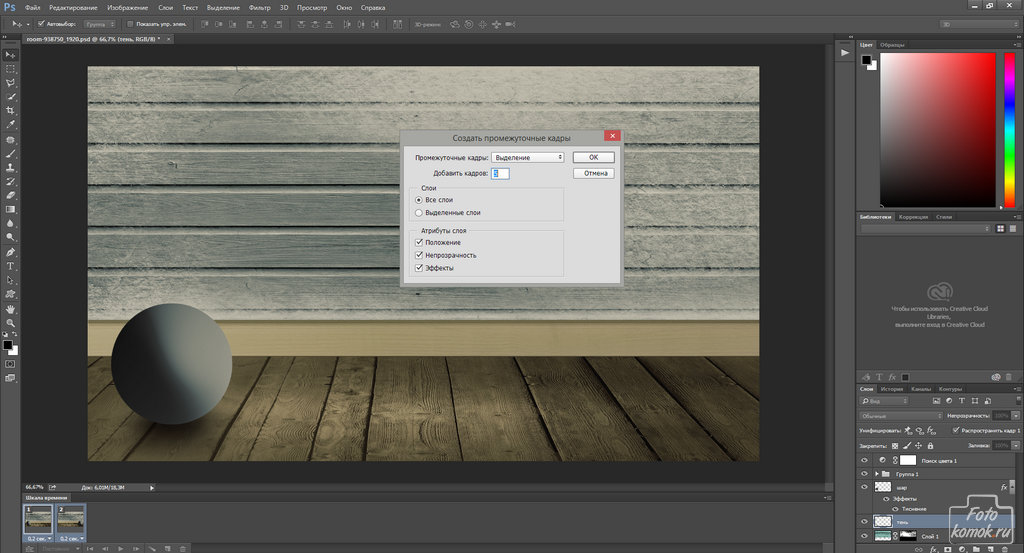This screenshot has width=1024, height=553.
Task: Select the Hand tool
Action: (10, 309)
